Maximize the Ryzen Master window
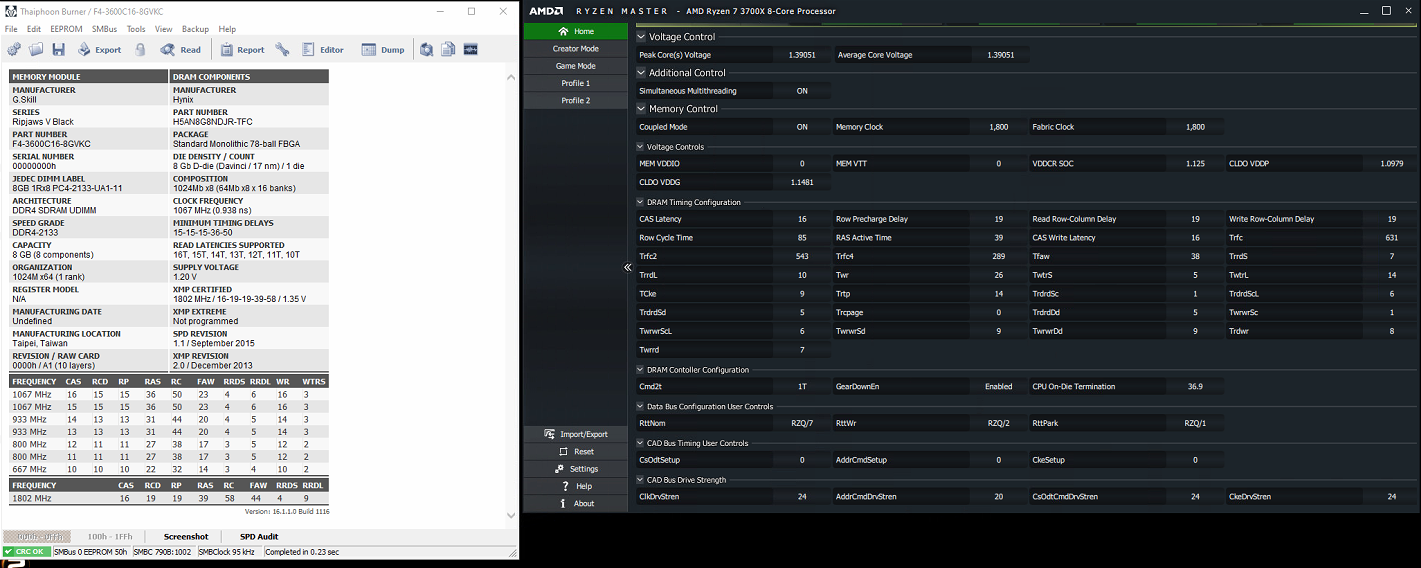This screenshot has width=1421, height=568. 1386,10
